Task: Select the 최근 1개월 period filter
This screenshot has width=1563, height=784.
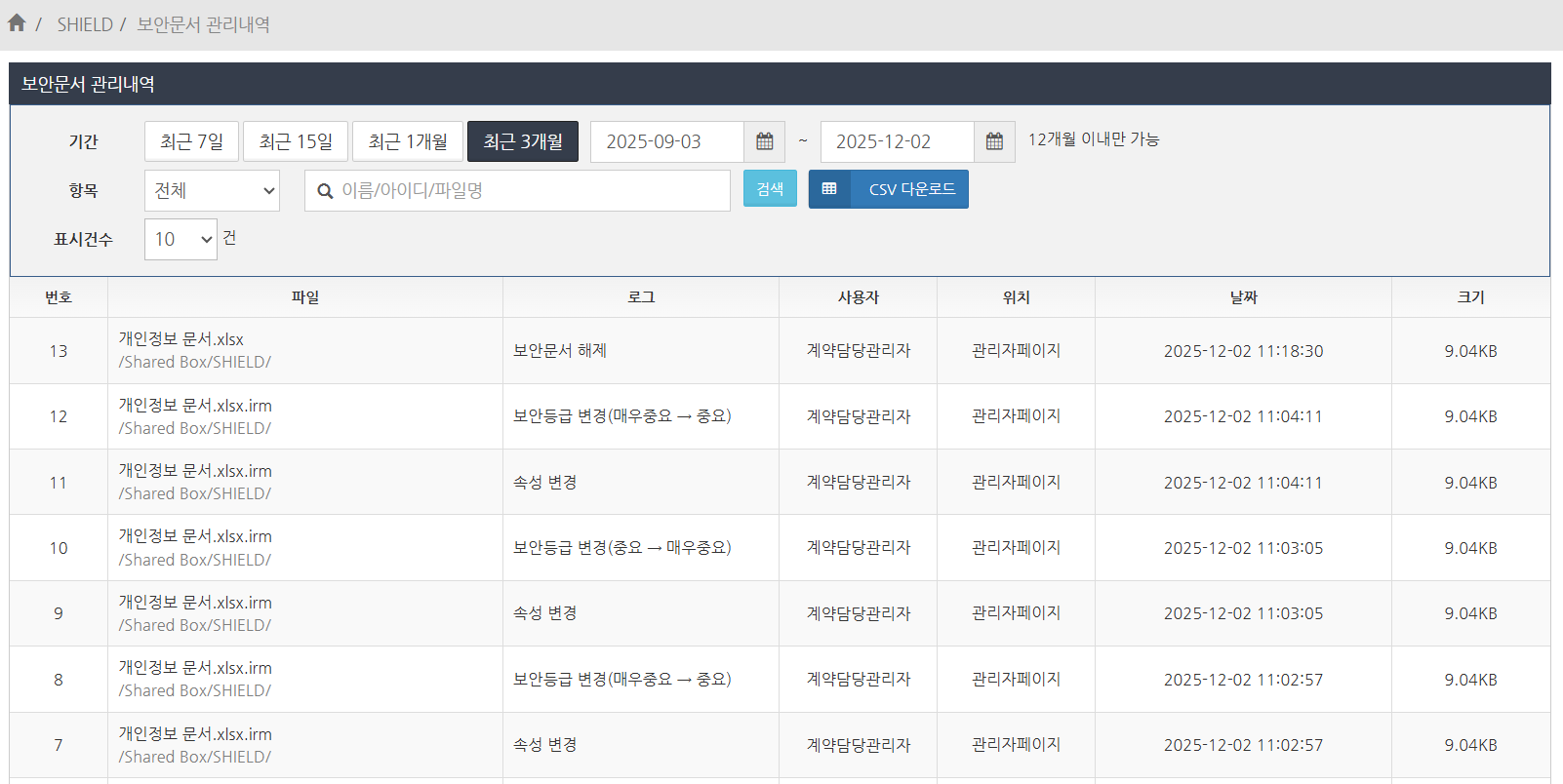Action: [x=408, y=142]
